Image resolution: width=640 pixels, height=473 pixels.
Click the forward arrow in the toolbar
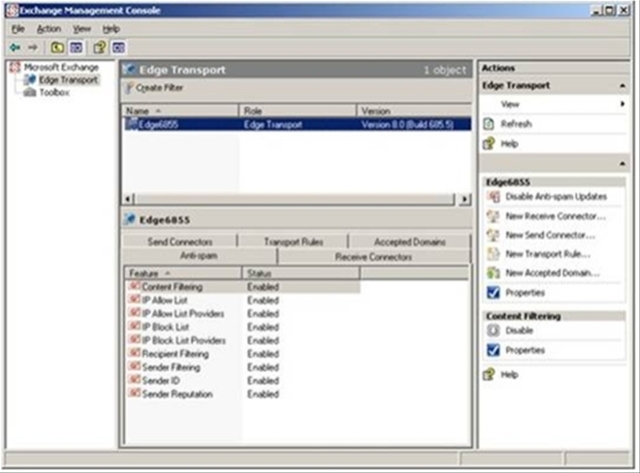pyautogui.click(x=33, y=47)
